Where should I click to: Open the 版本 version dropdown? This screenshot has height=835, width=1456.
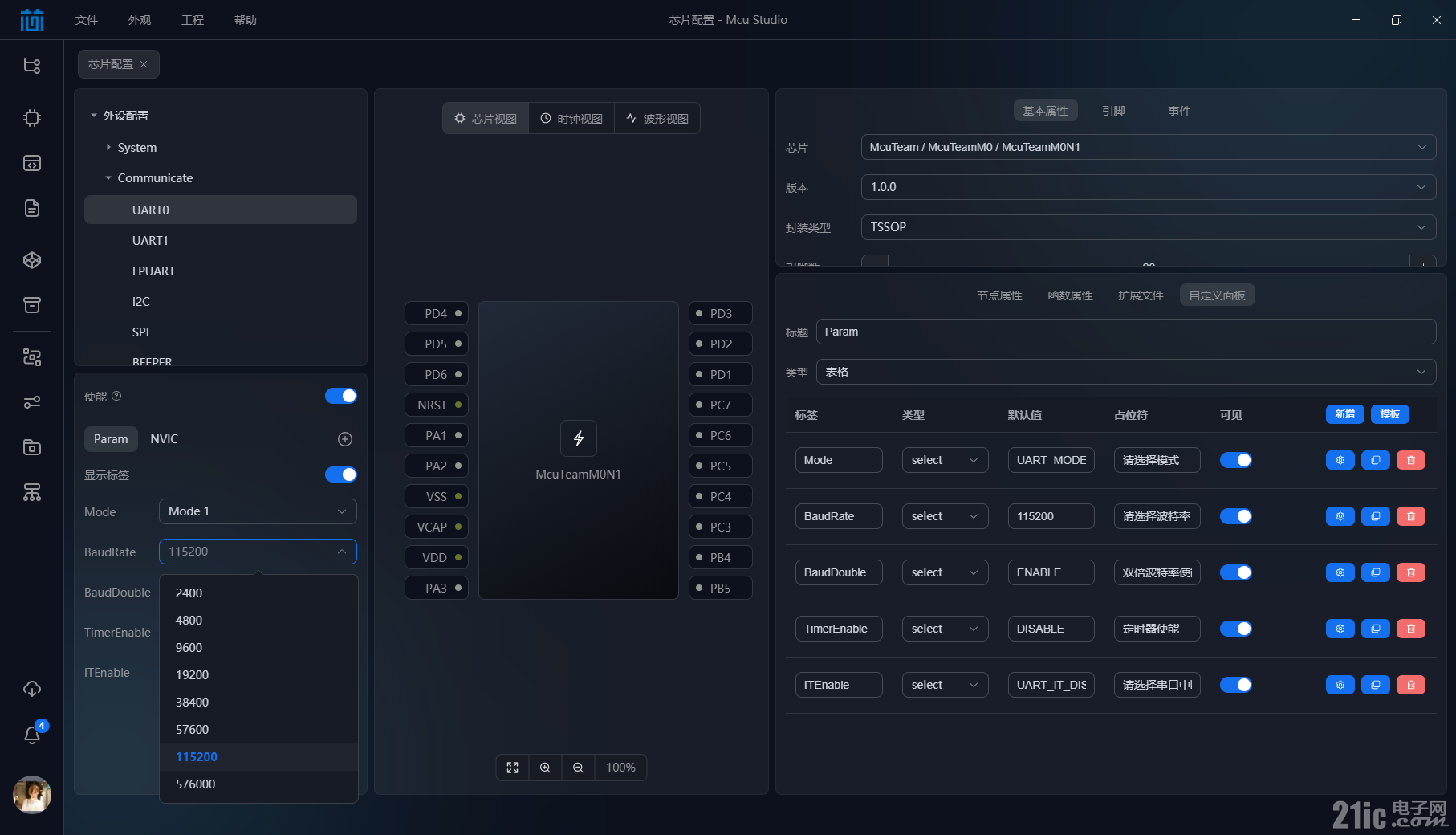(1148, 187)
